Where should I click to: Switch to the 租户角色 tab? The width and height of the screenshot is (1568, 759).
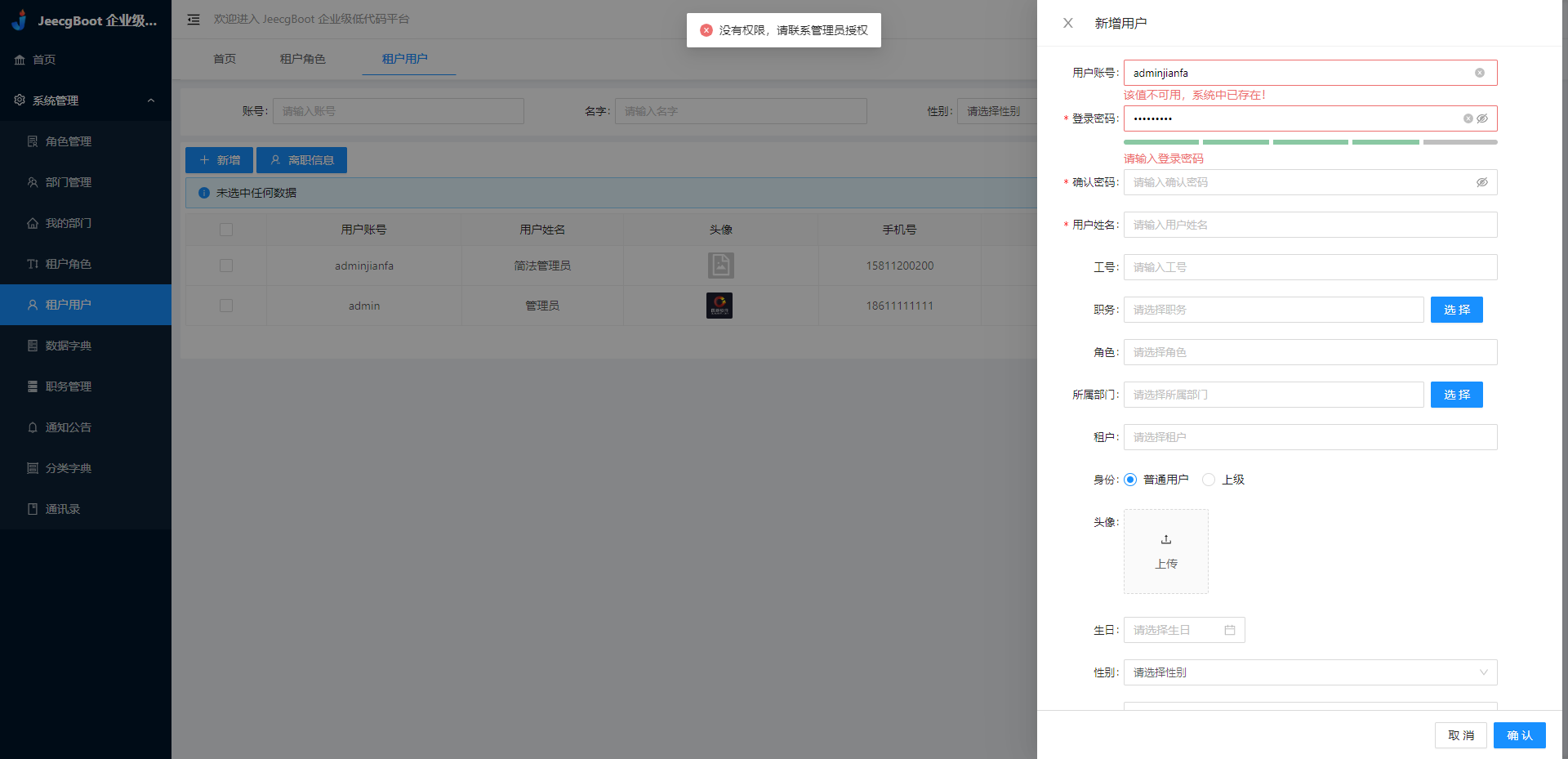coord(303,59)
